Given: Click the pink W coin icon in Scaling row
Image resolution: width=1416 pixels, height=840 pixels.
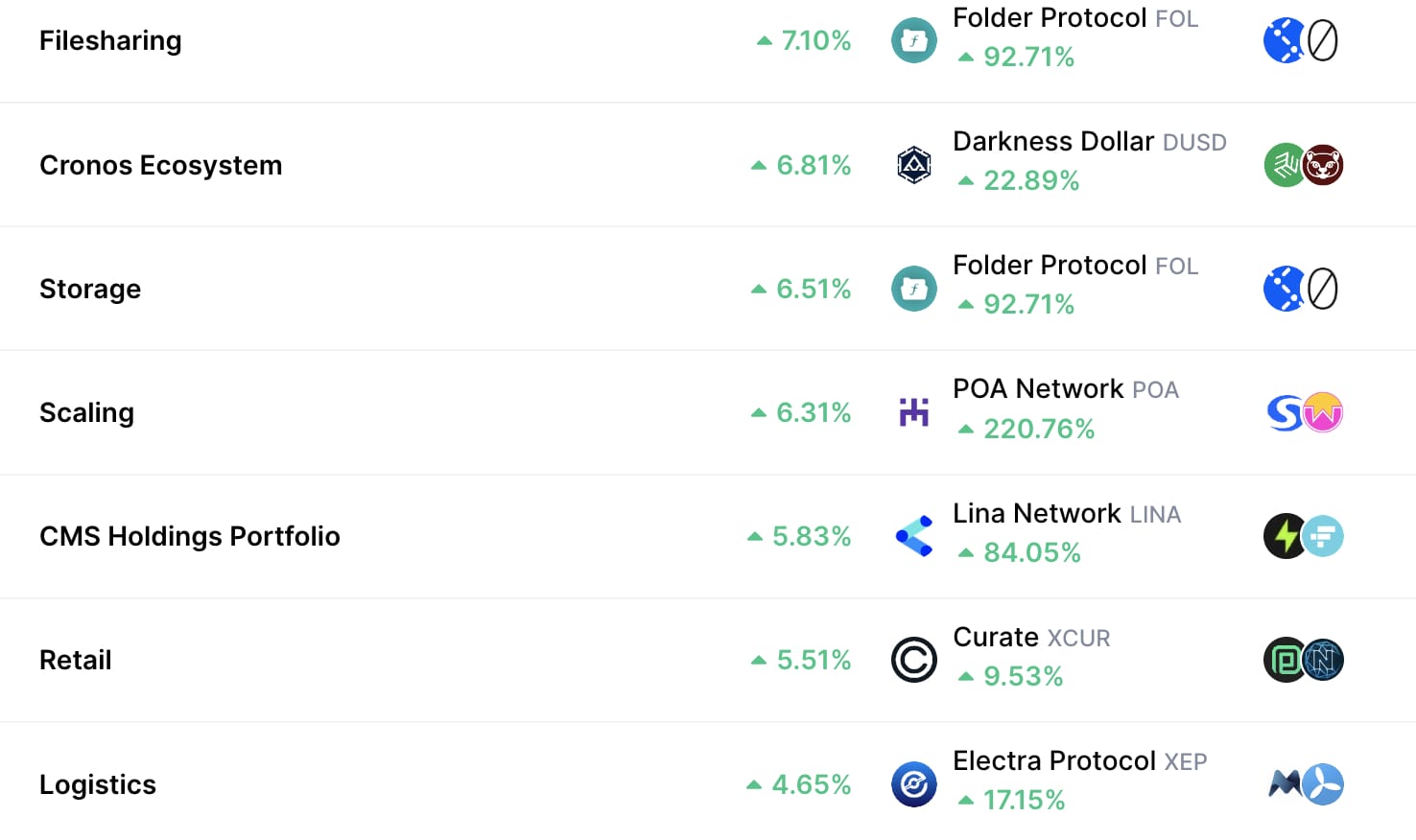Looking at the screenshot, I should click(x=1323, y=412).
